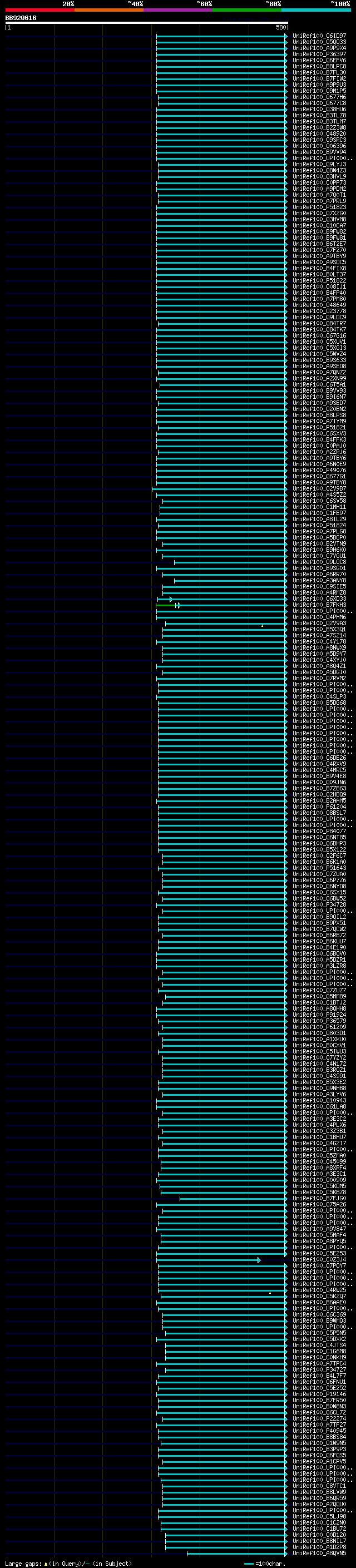Click the =100char. scale legend
Screen dimensions: 356x1568
265,1563
